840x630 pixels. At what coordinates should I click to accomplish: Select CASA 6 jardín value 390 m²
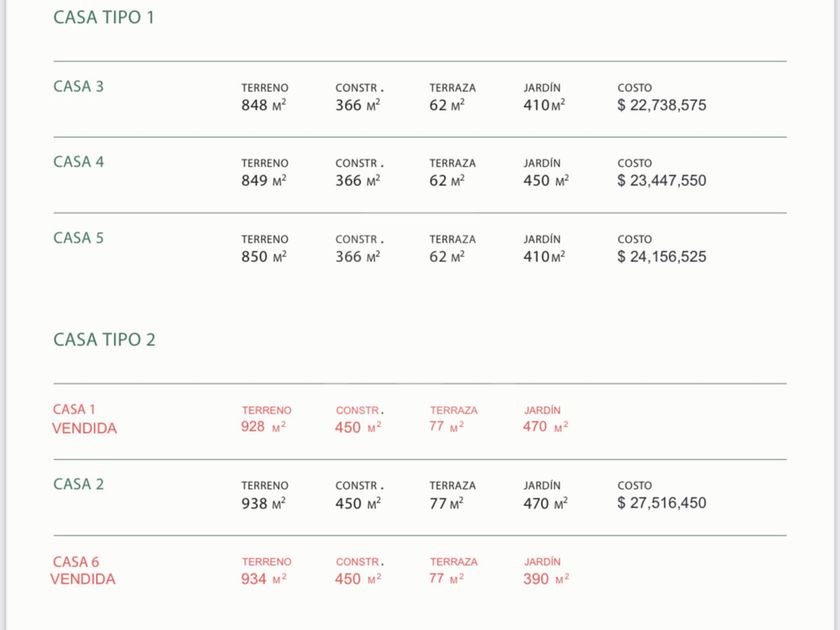(546, 579)
